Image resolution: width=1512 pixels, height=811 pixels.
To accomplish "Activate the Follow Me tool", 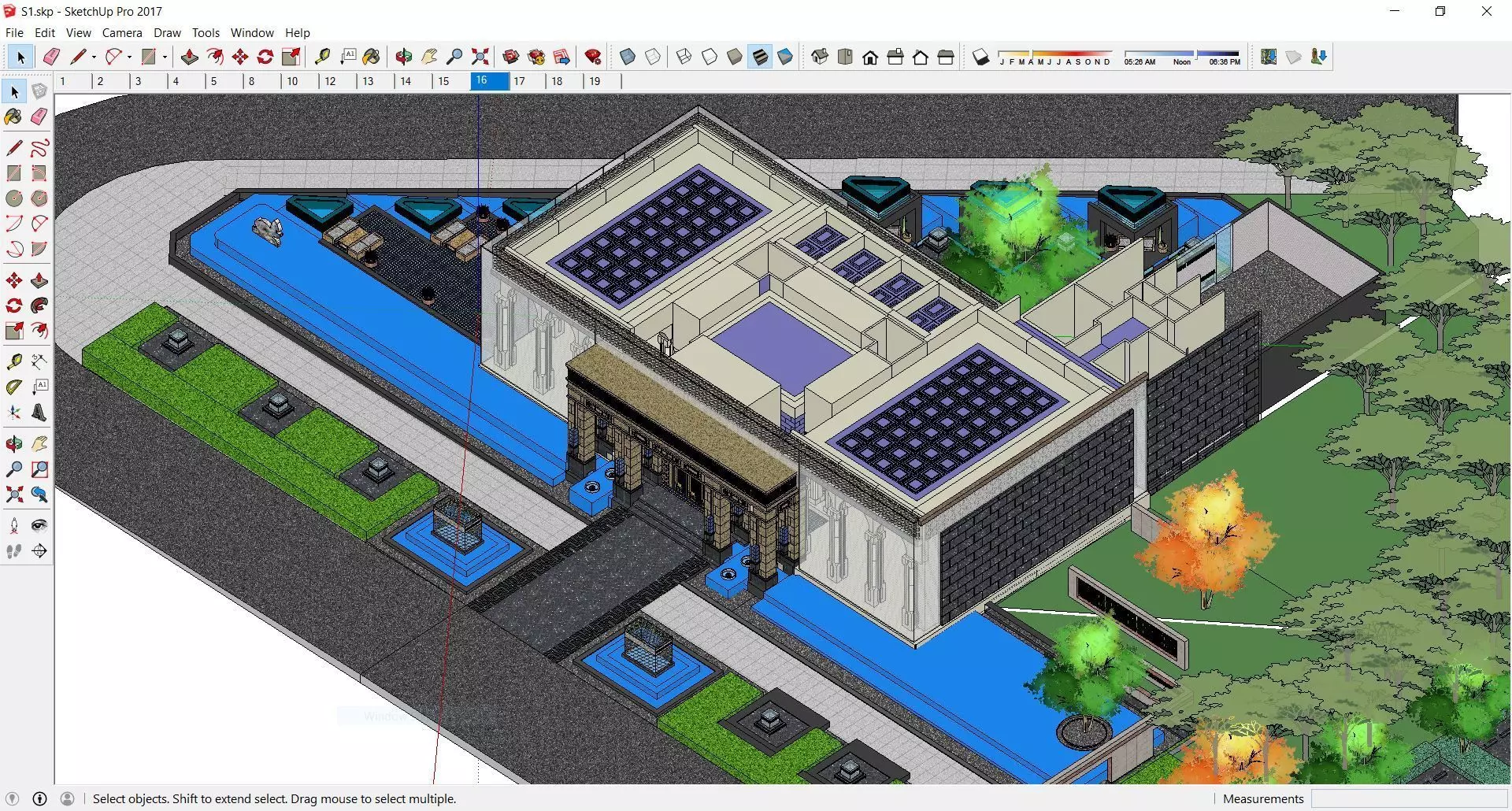I will point(39,306).
